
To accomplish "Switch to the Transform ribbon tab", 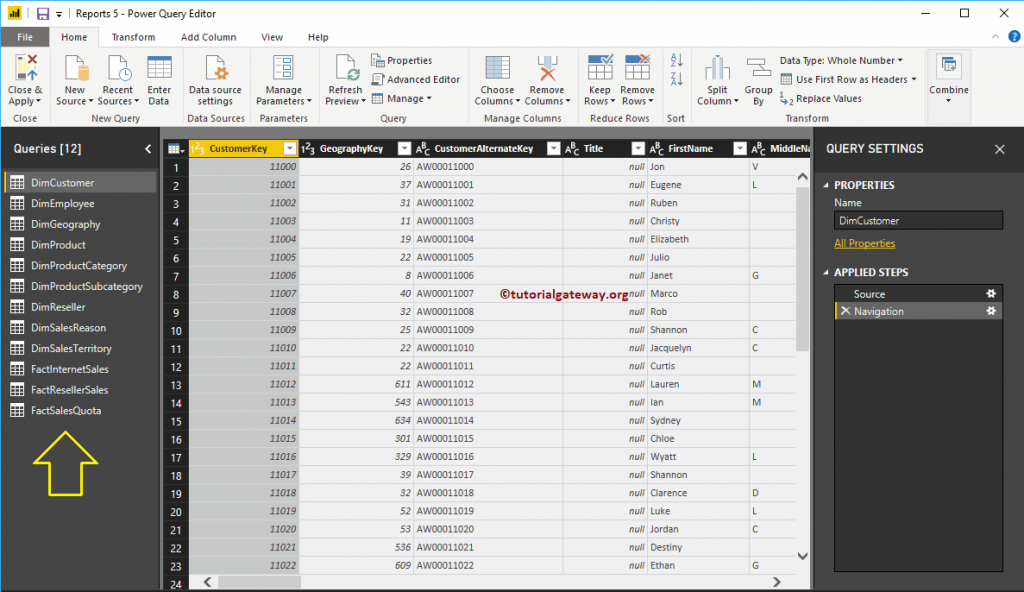I will tap(131, 37).
